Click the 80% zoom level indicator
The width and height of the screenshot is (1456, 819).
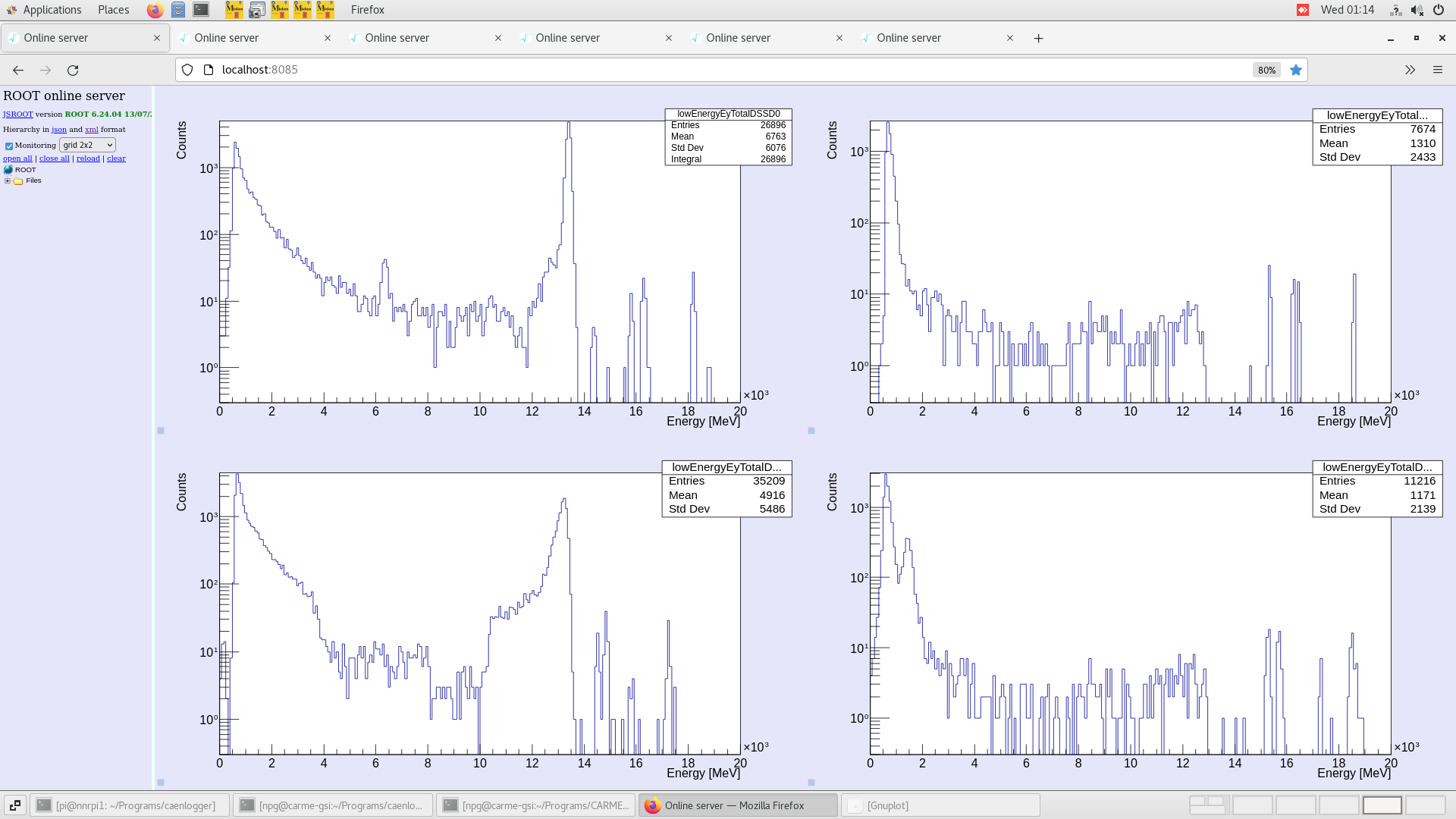coord(1266,70)
